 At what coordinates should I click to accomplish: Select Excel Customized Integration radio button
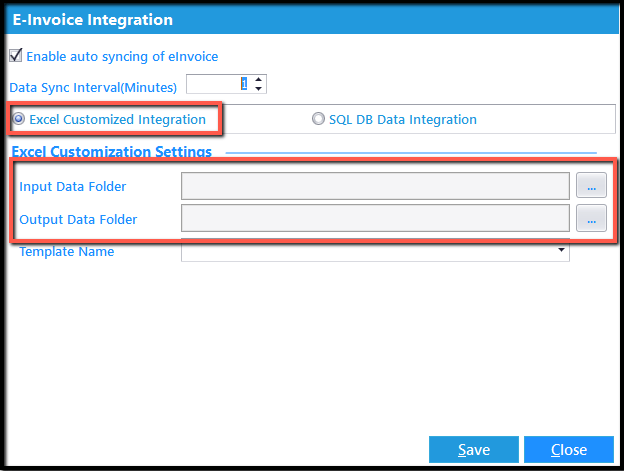click(x=18, y=119)
